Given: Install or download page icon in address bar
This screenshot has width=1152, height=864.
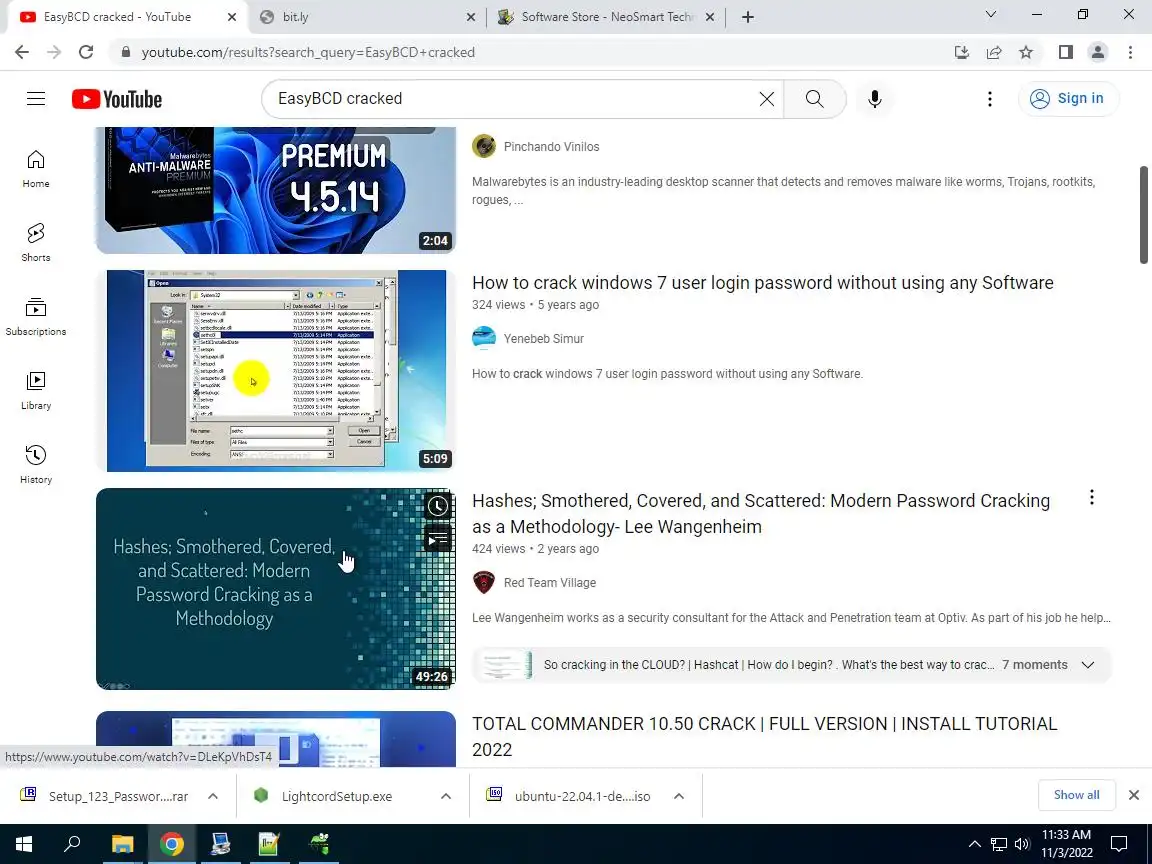Looking at the screenshot, I should tap(961, 52).
